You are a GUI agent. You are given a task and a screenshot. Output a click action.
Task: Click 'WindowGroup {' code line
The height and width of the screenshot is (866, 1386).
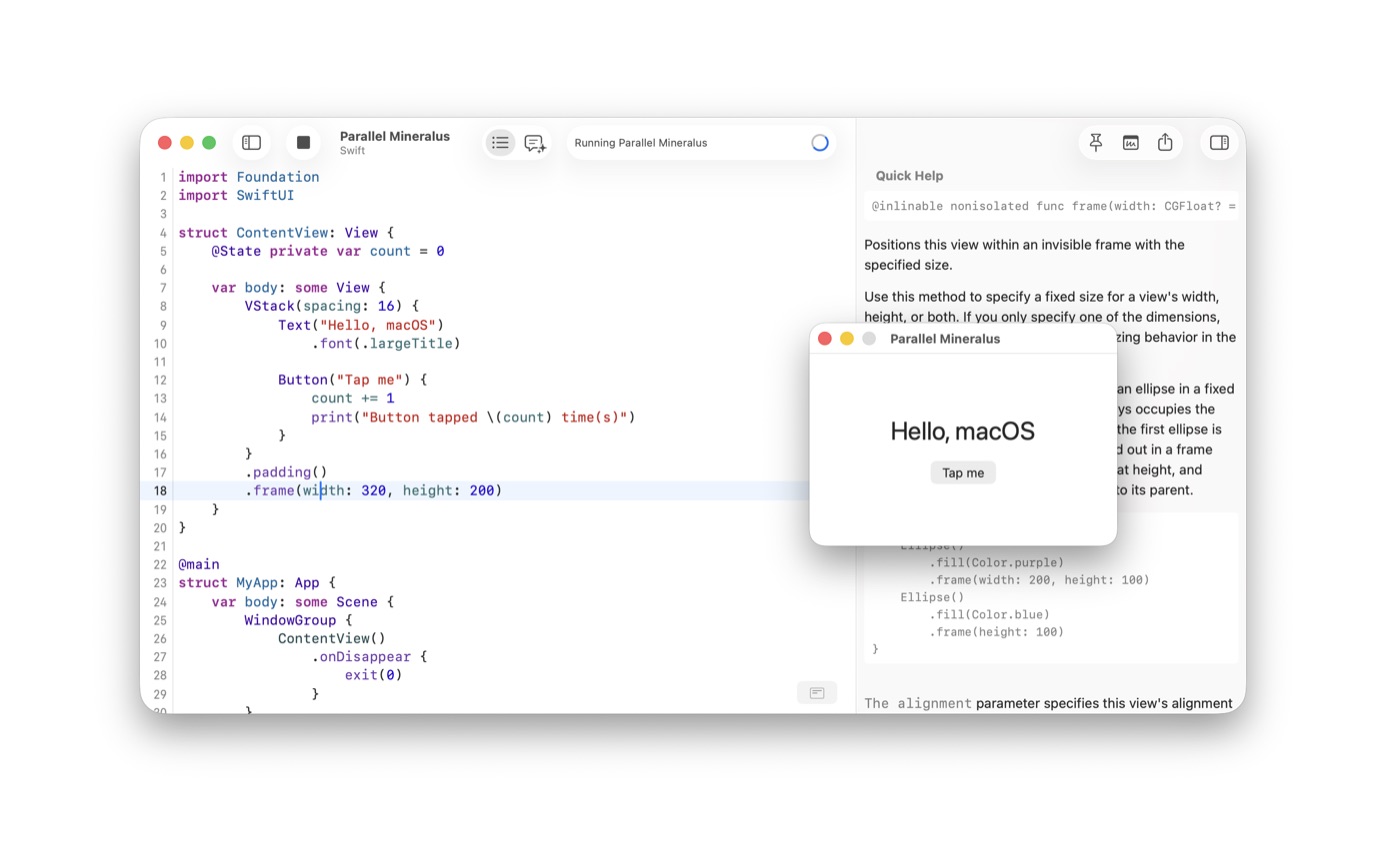click(298, 620)
